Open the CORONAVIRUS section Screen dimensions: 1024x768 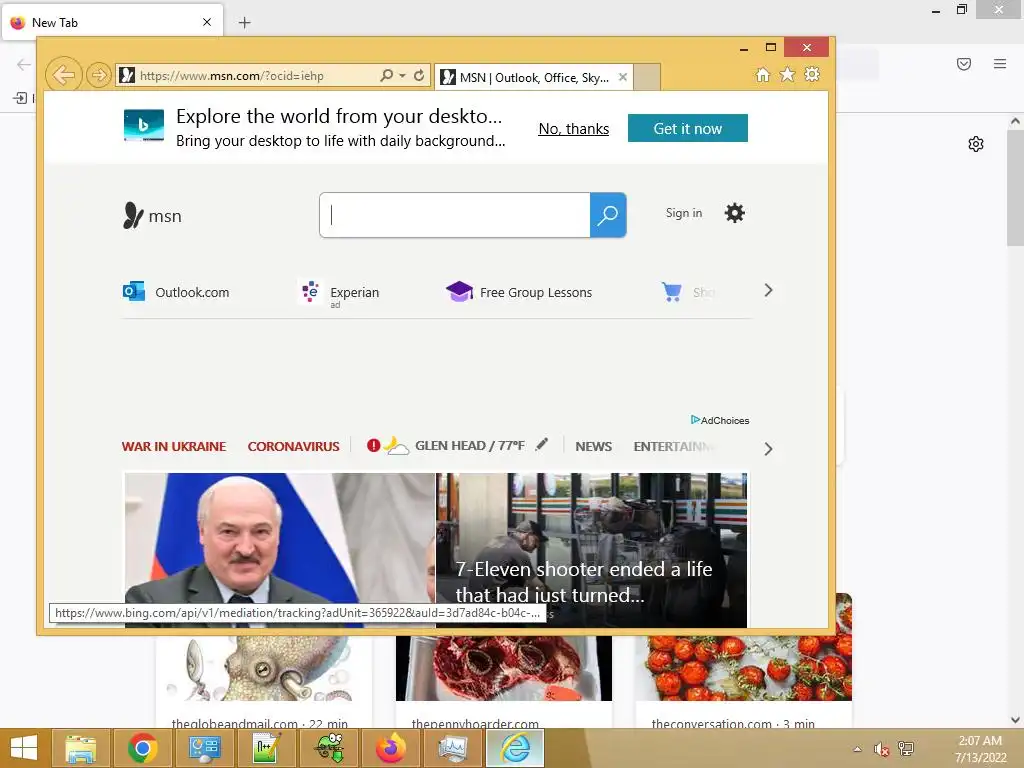(293, 447)
